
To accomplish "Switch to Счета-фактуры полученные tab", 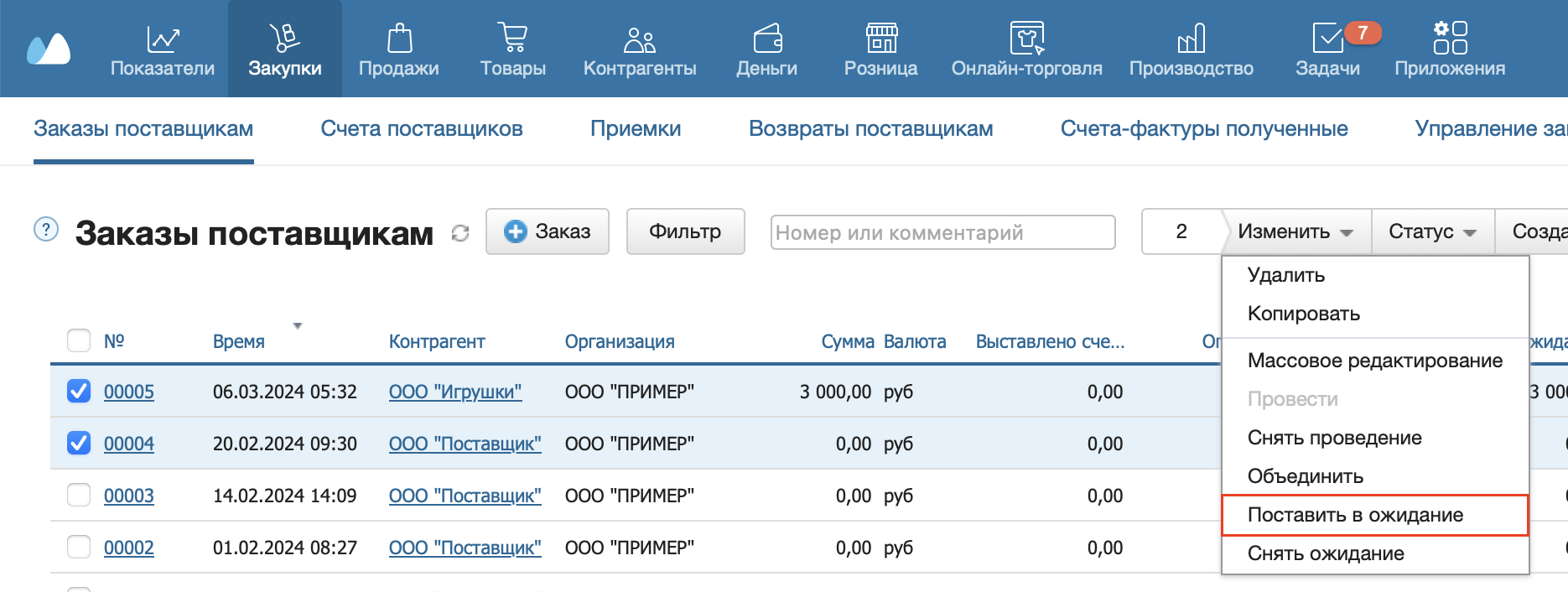I will pos(1204,129).
